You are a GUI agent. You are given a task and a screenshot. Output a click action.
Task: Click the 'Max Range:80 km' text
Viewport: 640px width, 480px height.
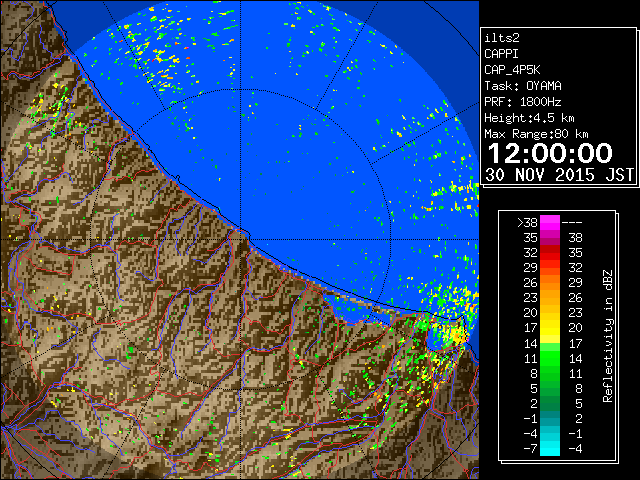point(536,134)
